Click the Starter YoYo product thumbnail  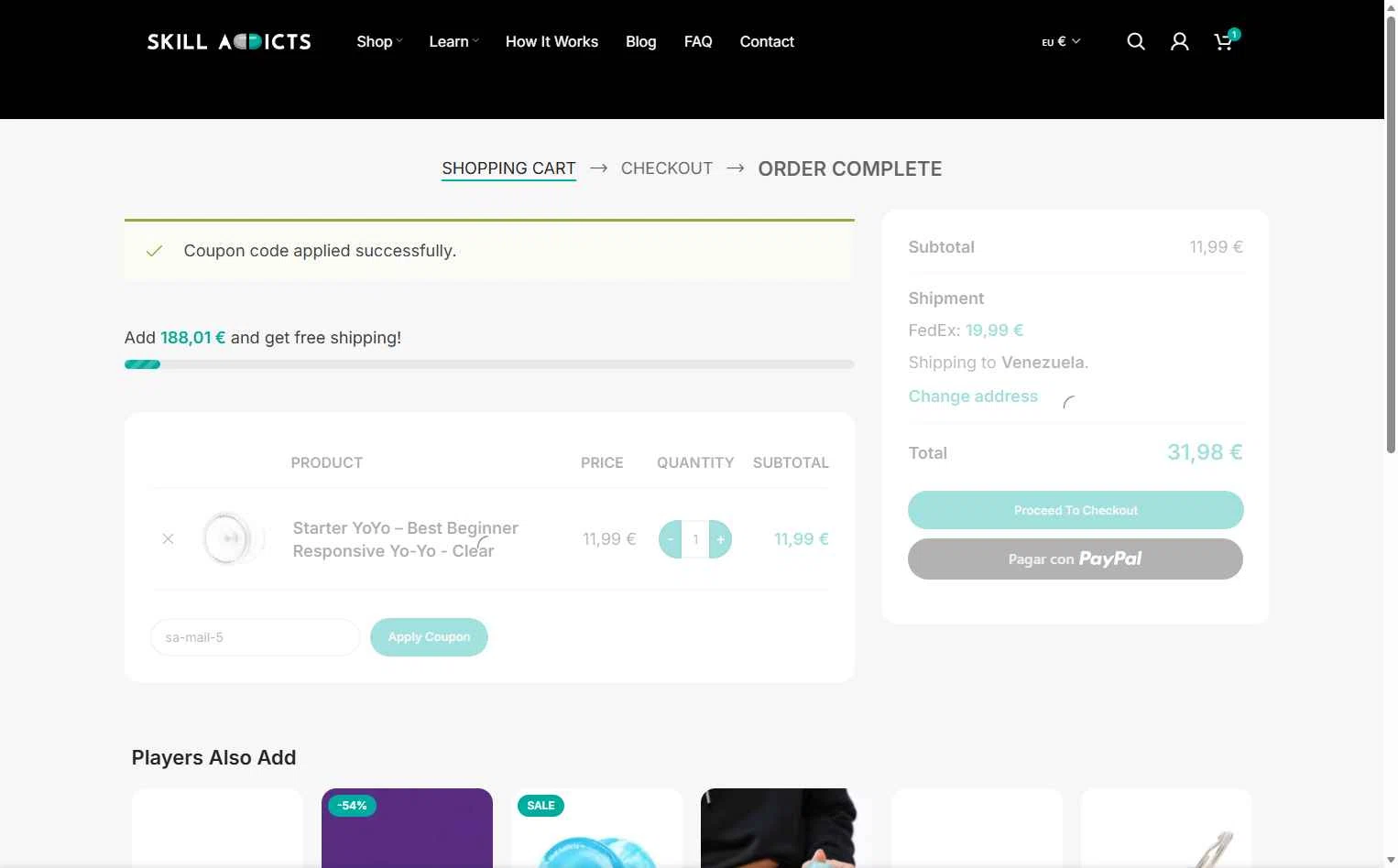coord(233,538)
